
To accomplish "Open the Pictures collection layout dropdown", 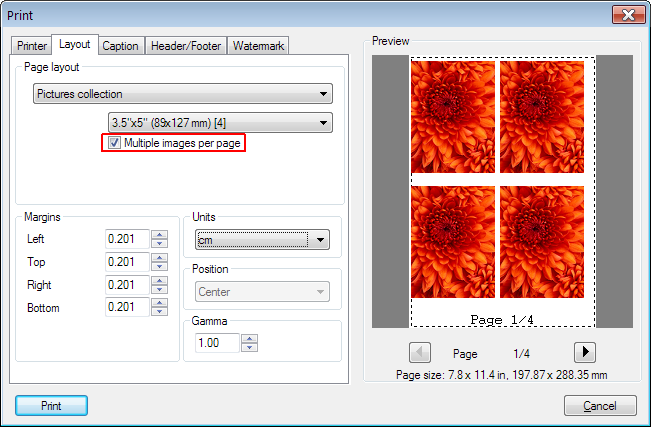I will (x=183, y=94).
